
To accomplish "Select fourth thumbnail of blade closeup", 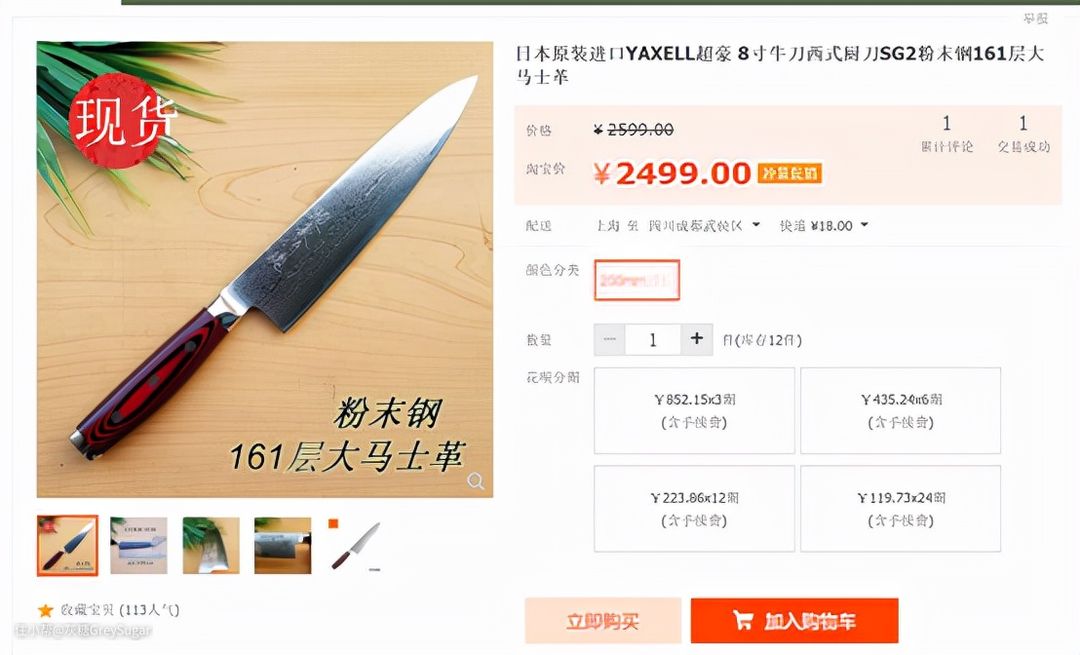I will (282, 545).
